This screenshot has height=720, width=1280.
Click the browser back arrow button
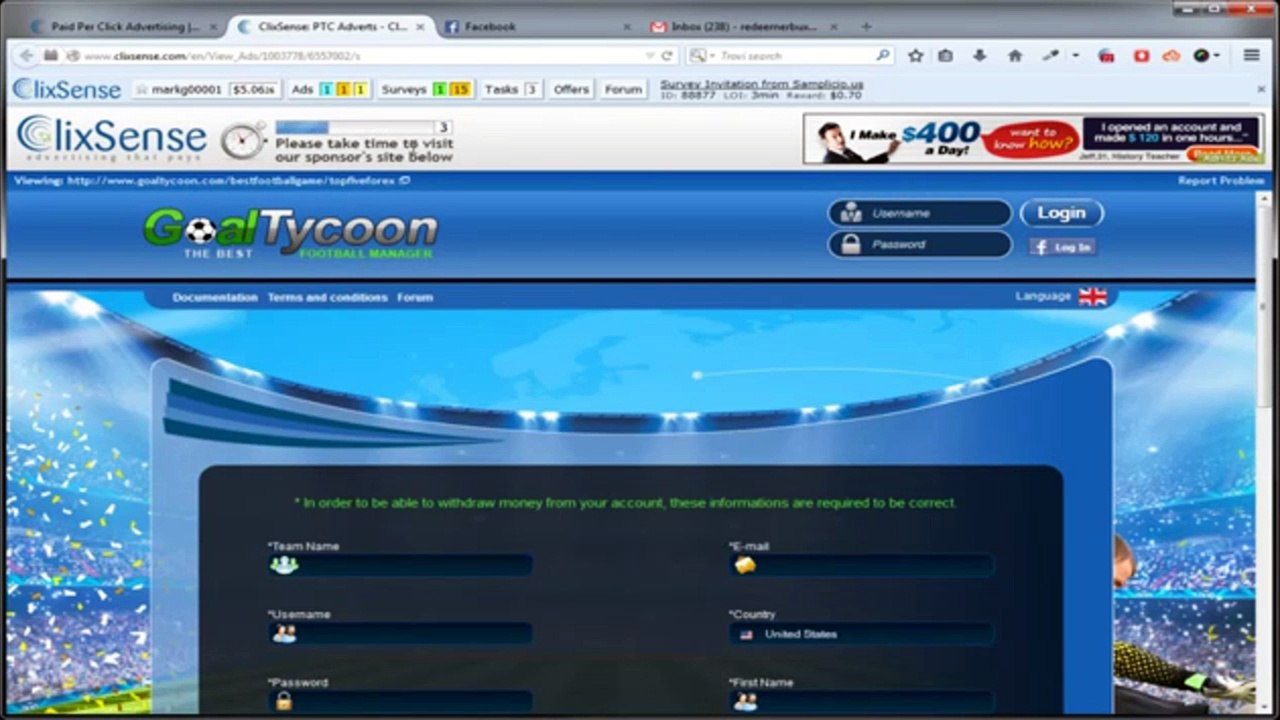pos(27,56)
